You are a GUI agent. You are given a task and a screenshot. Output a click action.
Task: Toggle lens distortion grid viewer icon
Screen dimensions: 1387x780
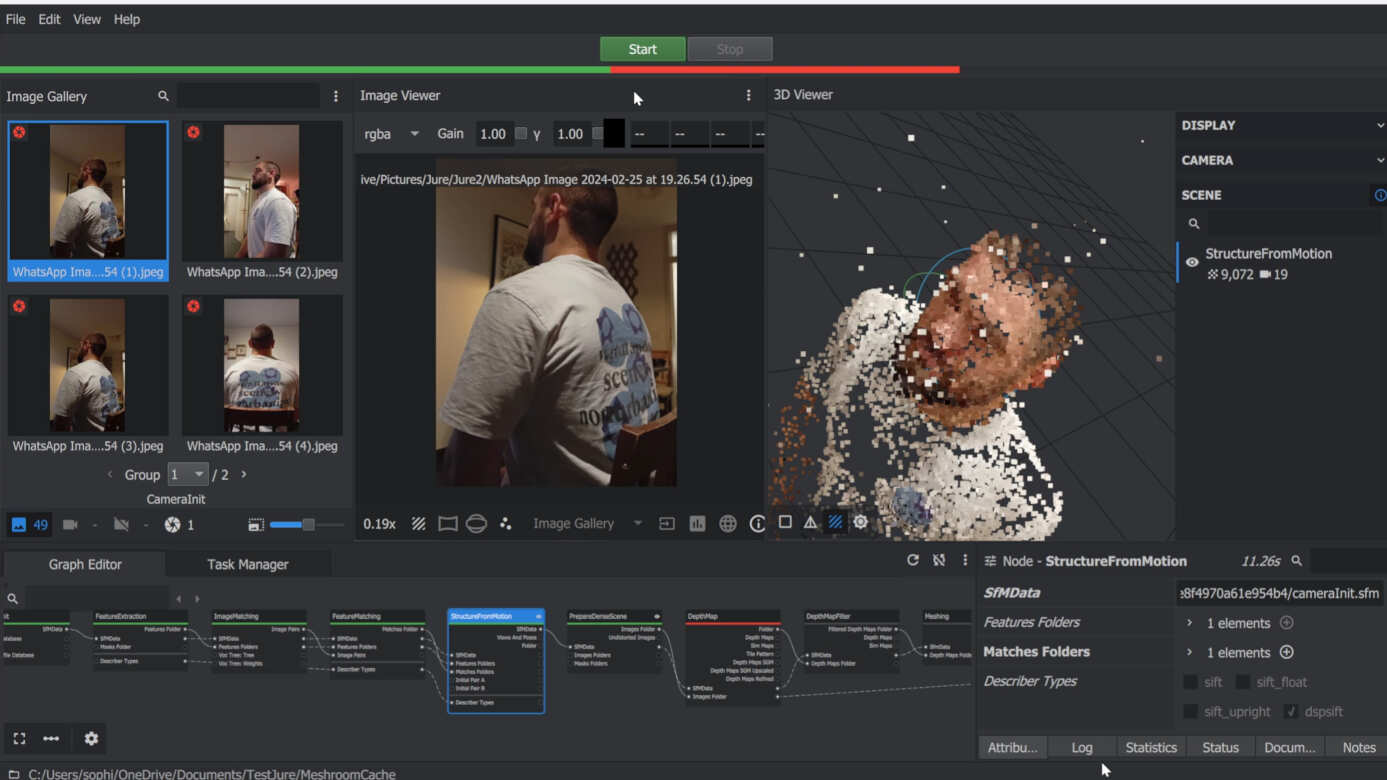pyautogui.click(x=448, y=523)
